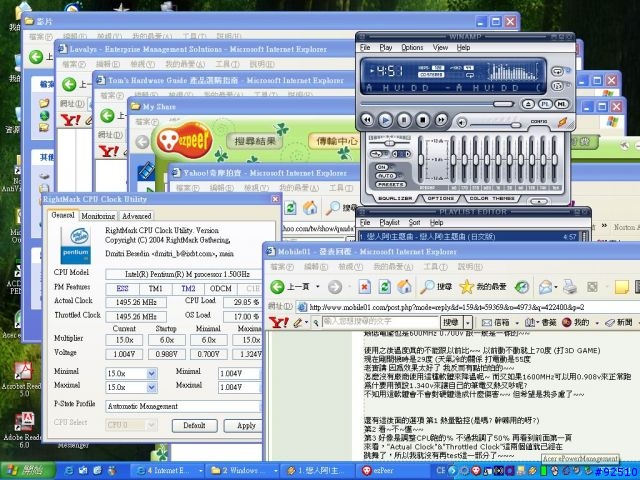Click Yahoo toolbar 信箱 mail button
640x480 pixels.
pyautogui.click(x=495, y=322)
